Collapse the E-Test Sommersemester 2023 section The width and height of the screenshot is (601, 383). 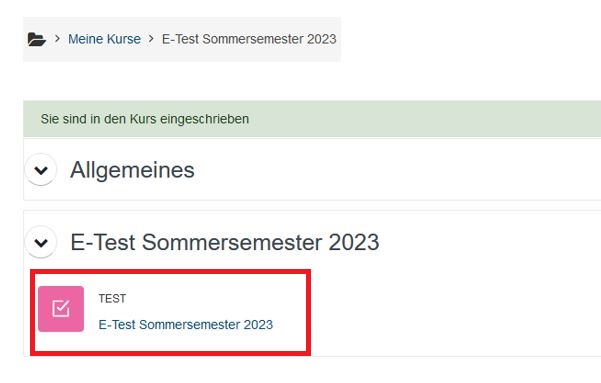click(x=41, y=242)
